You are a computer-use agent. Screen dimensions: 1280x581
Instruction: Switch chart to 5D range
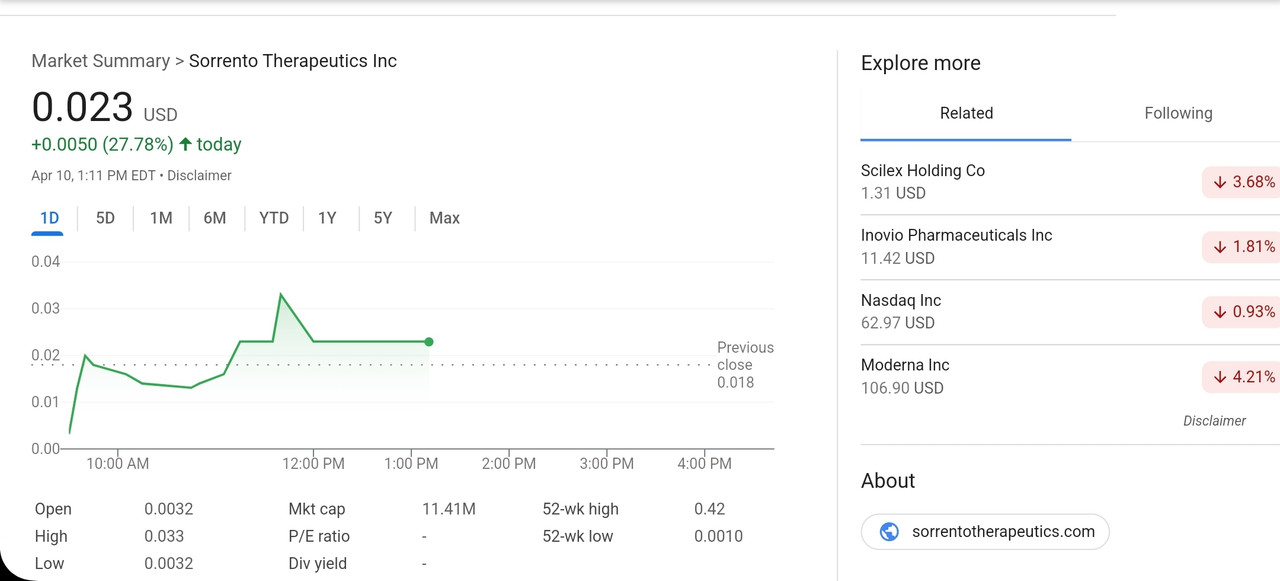coord(105,218)
